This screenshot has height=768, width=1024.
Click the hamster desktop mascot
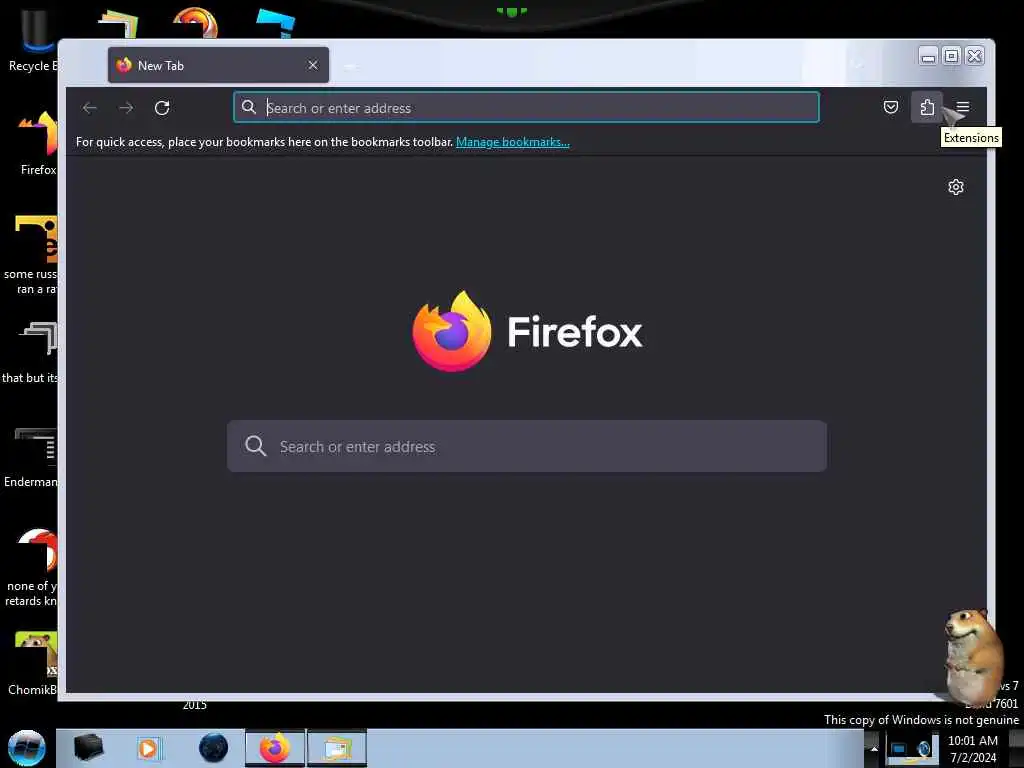973,656
